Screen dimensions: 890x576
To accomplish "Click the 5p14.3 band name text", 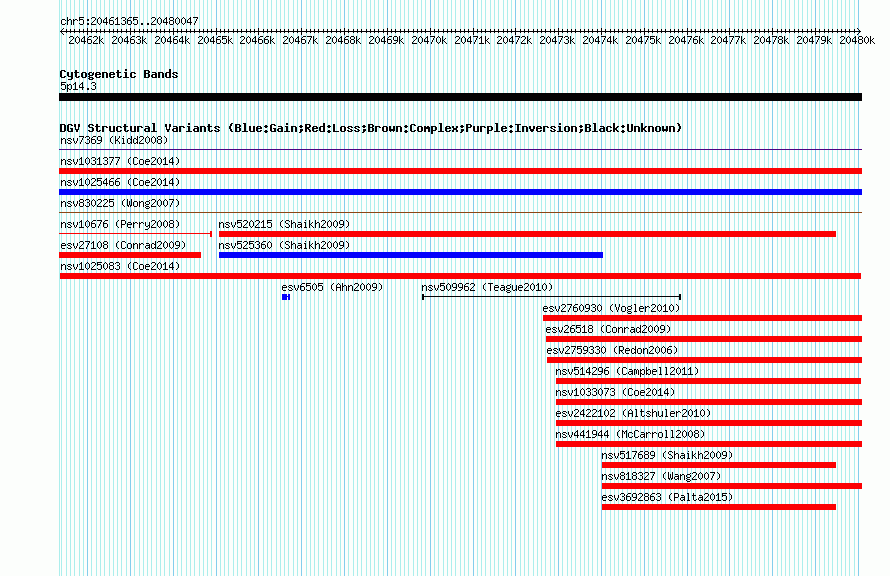I will (78, 86).
